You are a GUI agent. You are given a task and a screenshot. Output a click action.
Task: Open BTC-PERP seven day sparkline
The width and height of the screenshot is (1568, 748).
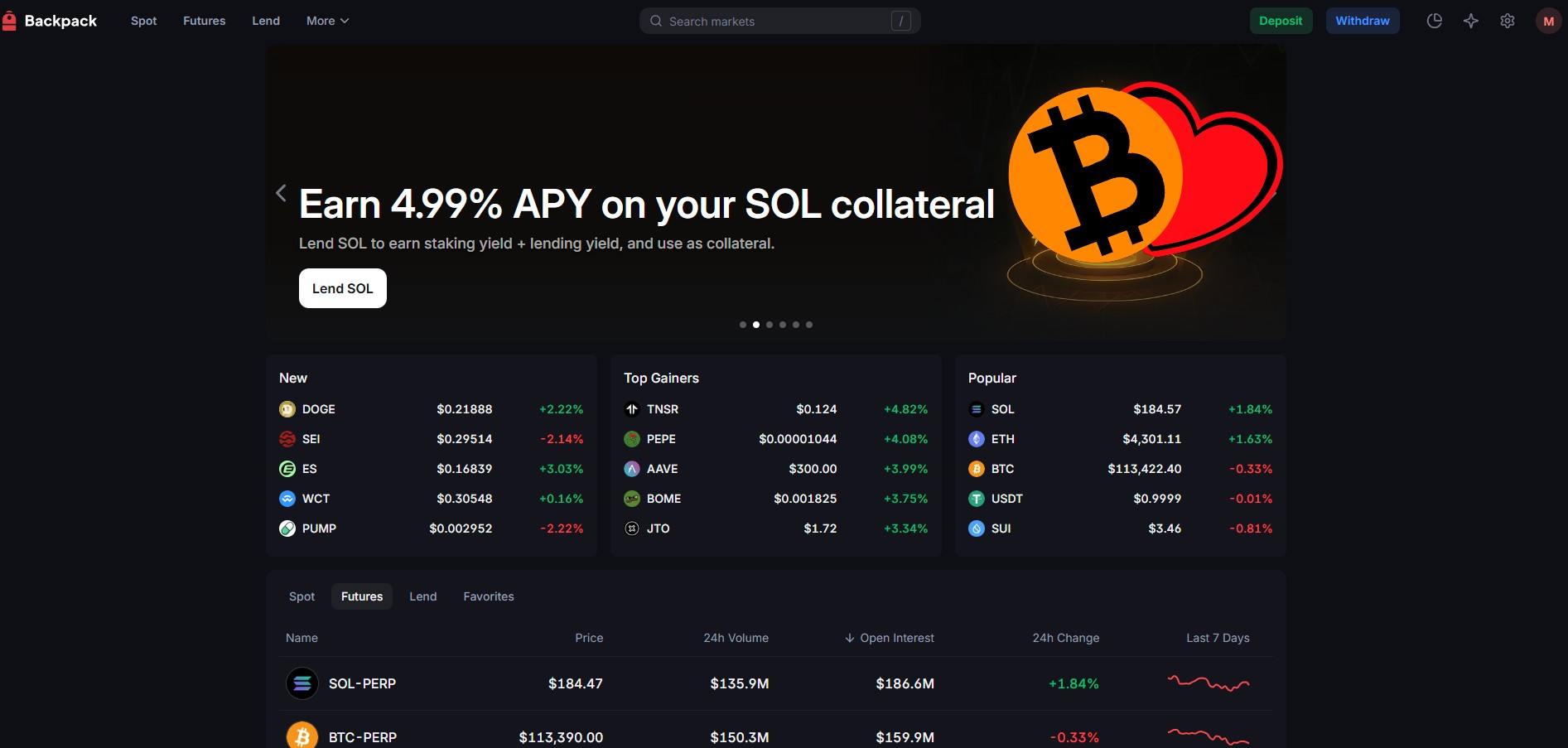click(x=1209, y=736)
